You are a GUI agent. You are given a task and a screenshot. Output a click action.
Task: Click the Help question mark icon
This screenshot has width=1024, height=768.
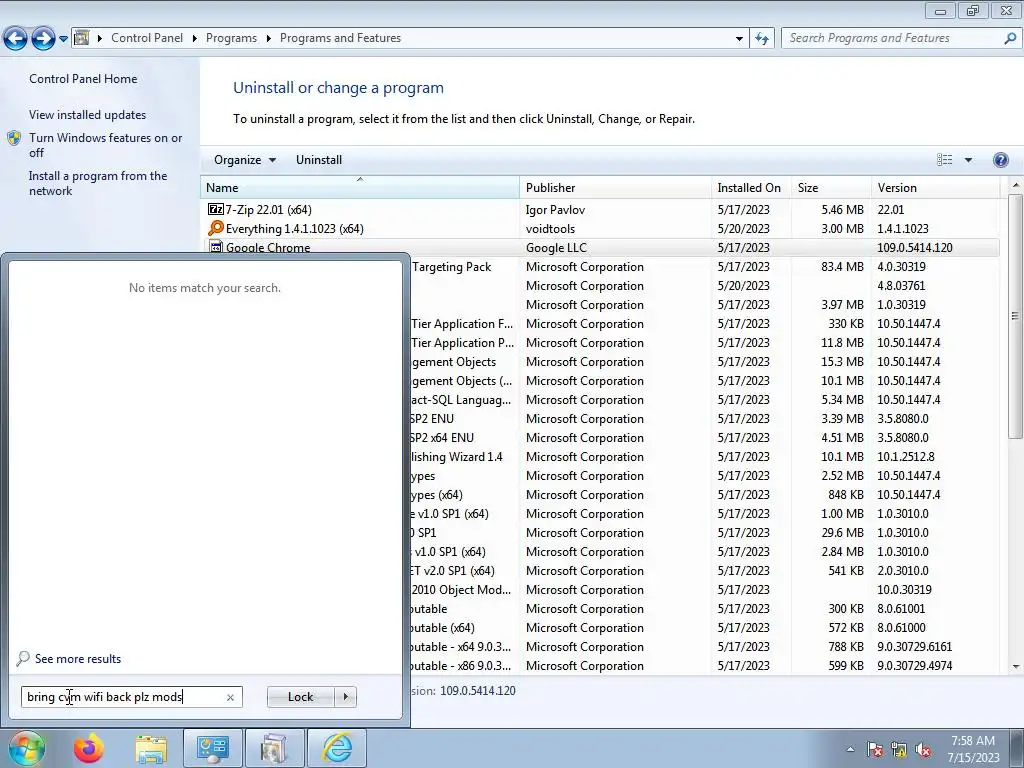pos(1000,160)
